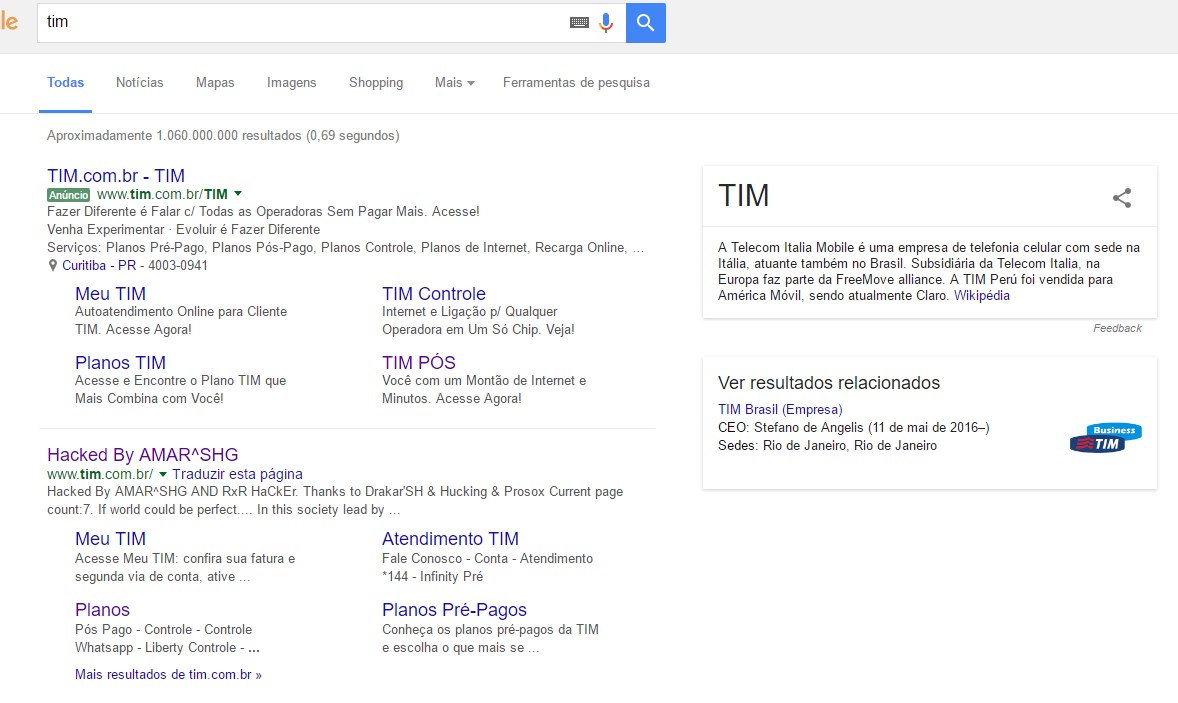
Task: Open the Wikipédia source link
Action: tap(982, 295)
